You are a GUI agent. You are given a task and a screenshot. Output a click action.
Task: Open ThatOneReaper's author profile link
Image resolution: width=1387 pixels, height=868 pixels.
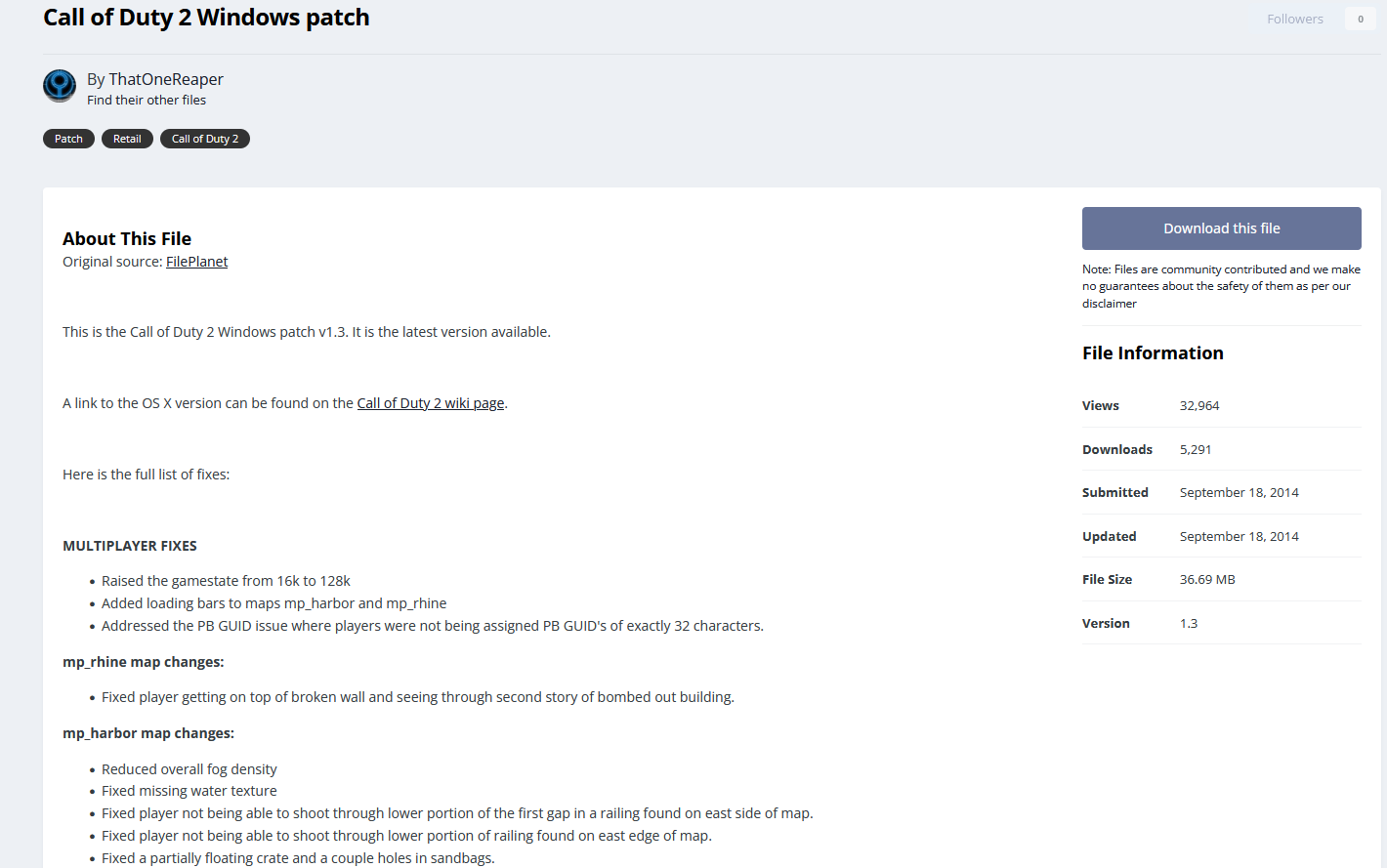pos(166,79)
